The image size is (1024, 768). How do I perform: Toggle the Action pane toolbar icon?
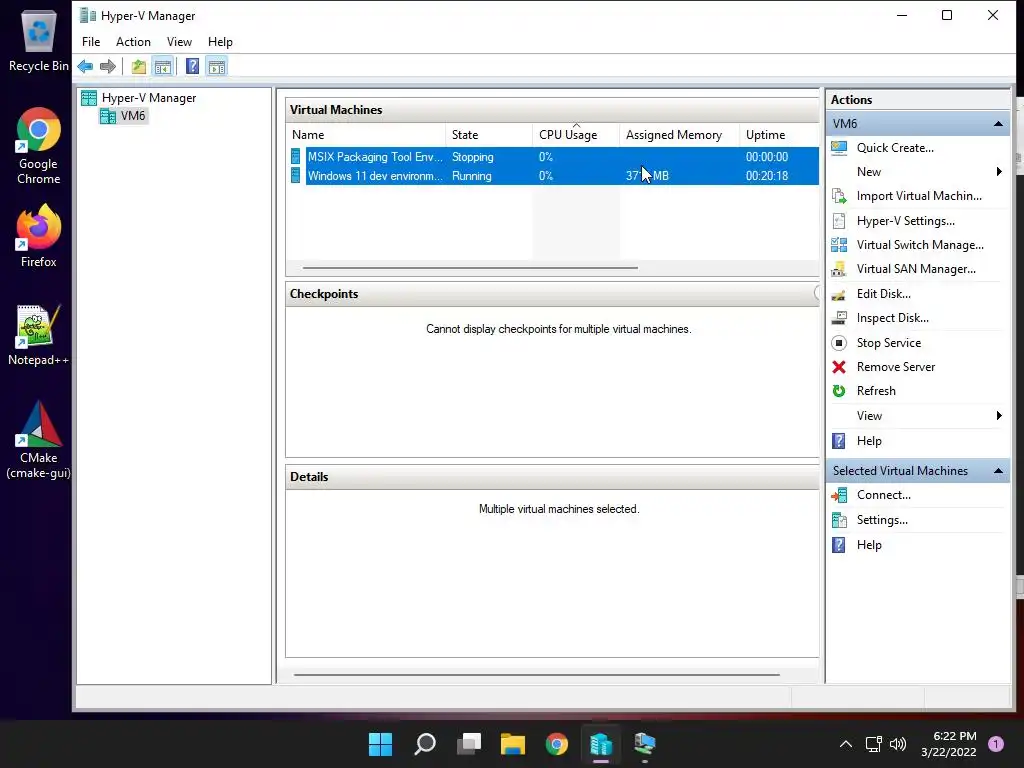217,67
